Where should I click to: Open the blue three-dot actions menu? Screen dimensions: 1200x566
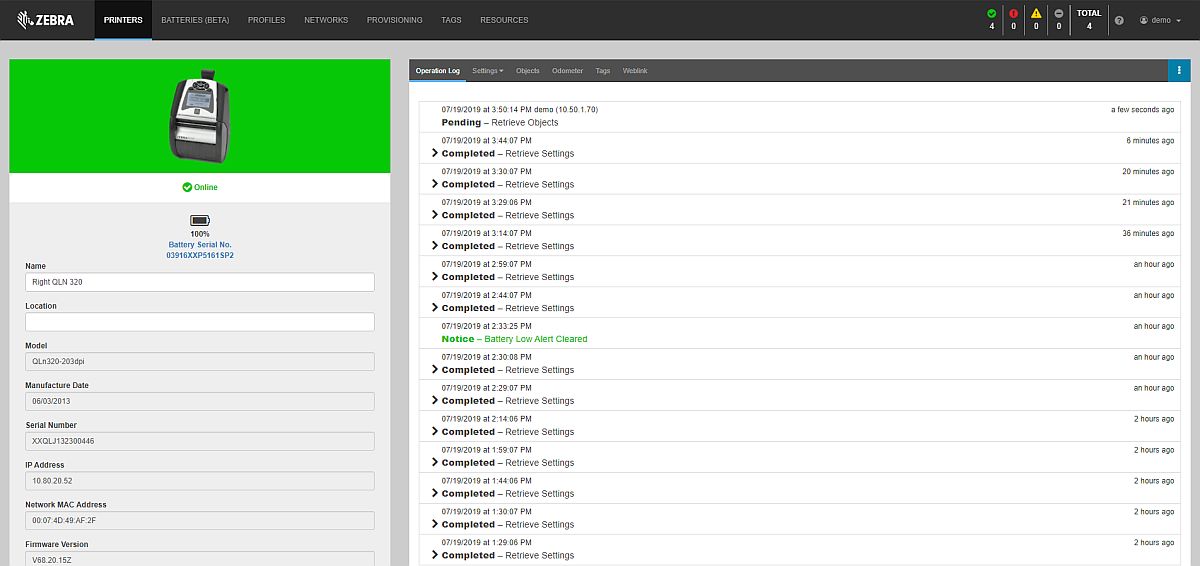point(1179,70)
